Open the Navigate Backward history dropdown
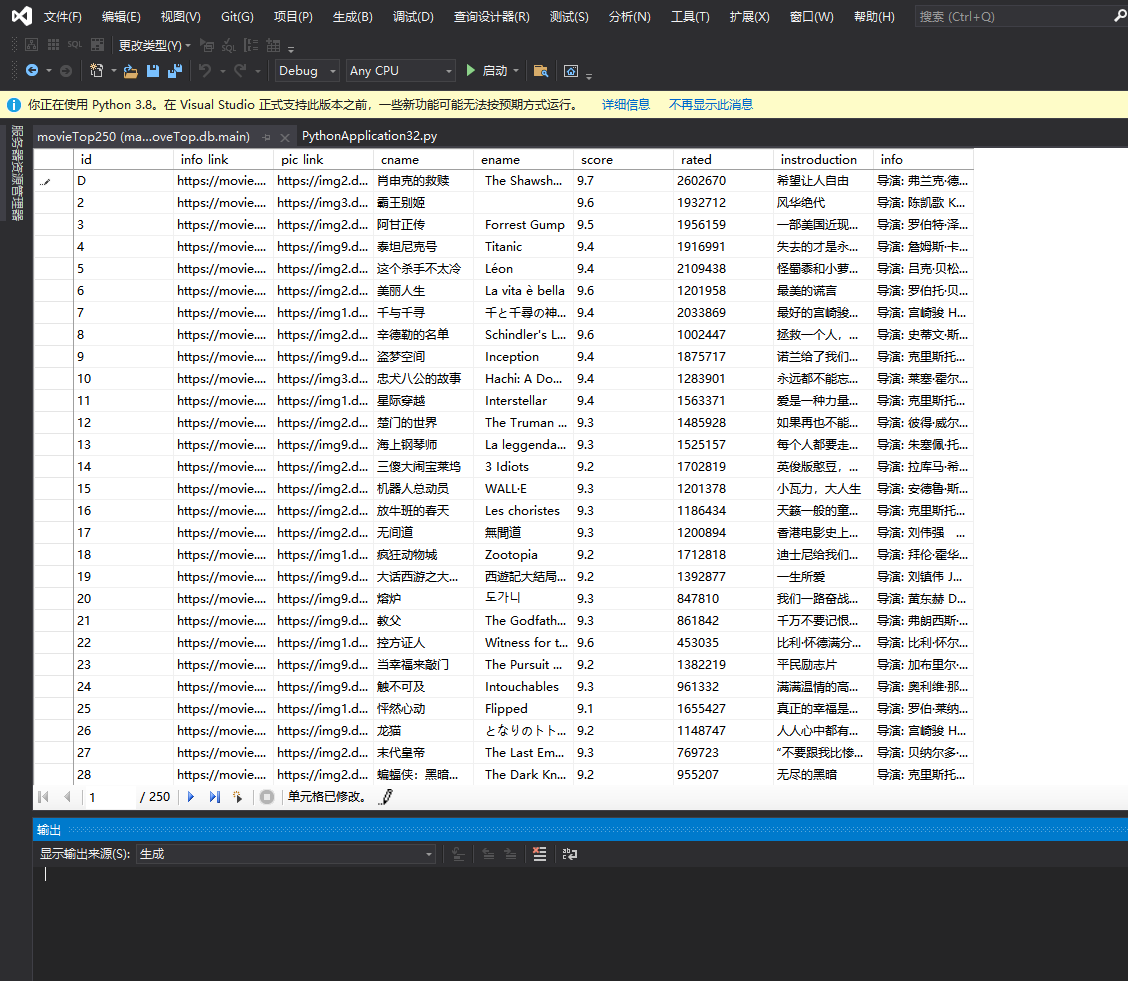Viewport: 1128px width, 981px height. click(49, 70)
